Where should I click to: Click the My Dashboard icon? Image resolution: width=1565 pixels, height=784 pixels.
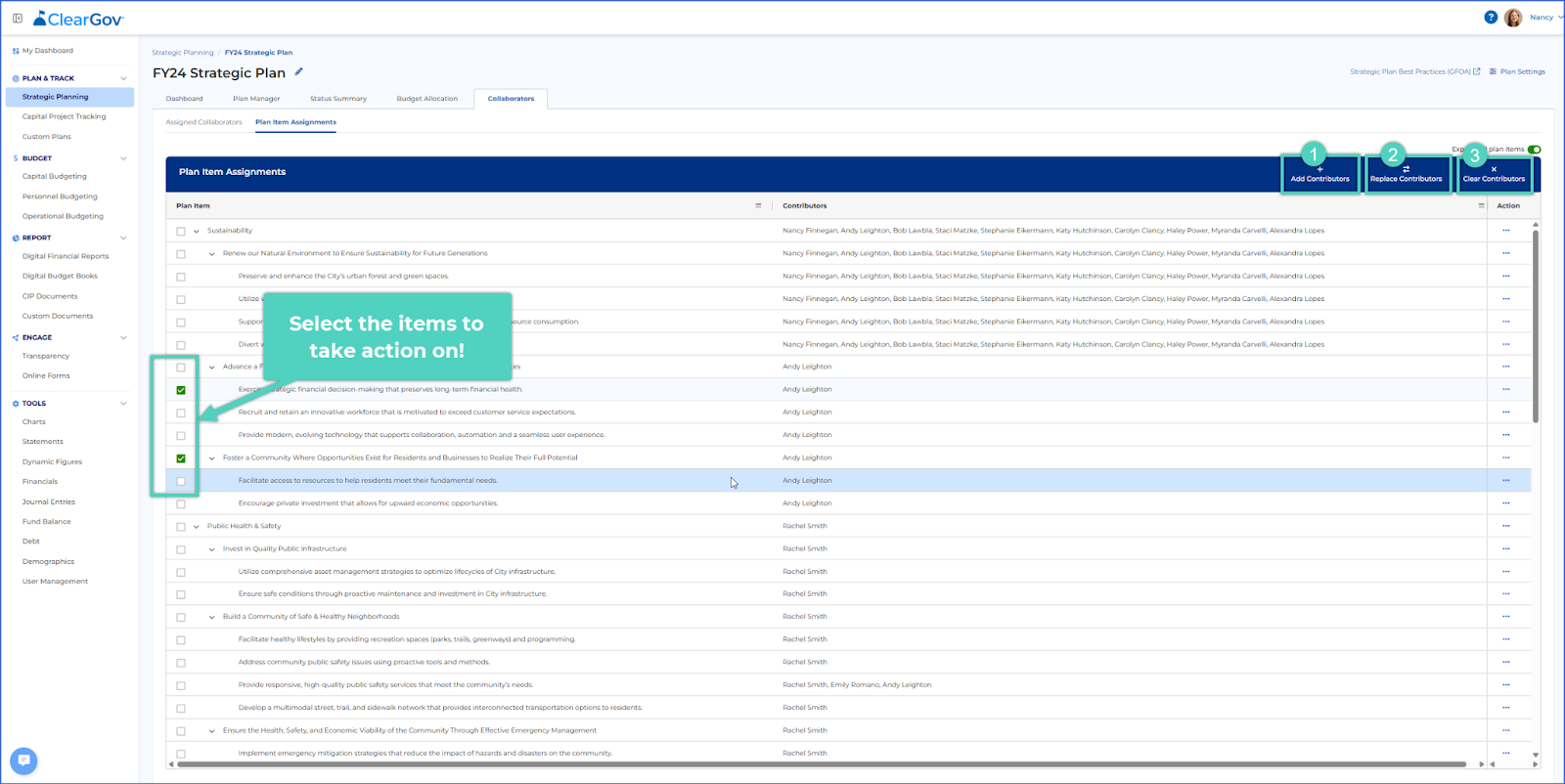click(16, 51)
